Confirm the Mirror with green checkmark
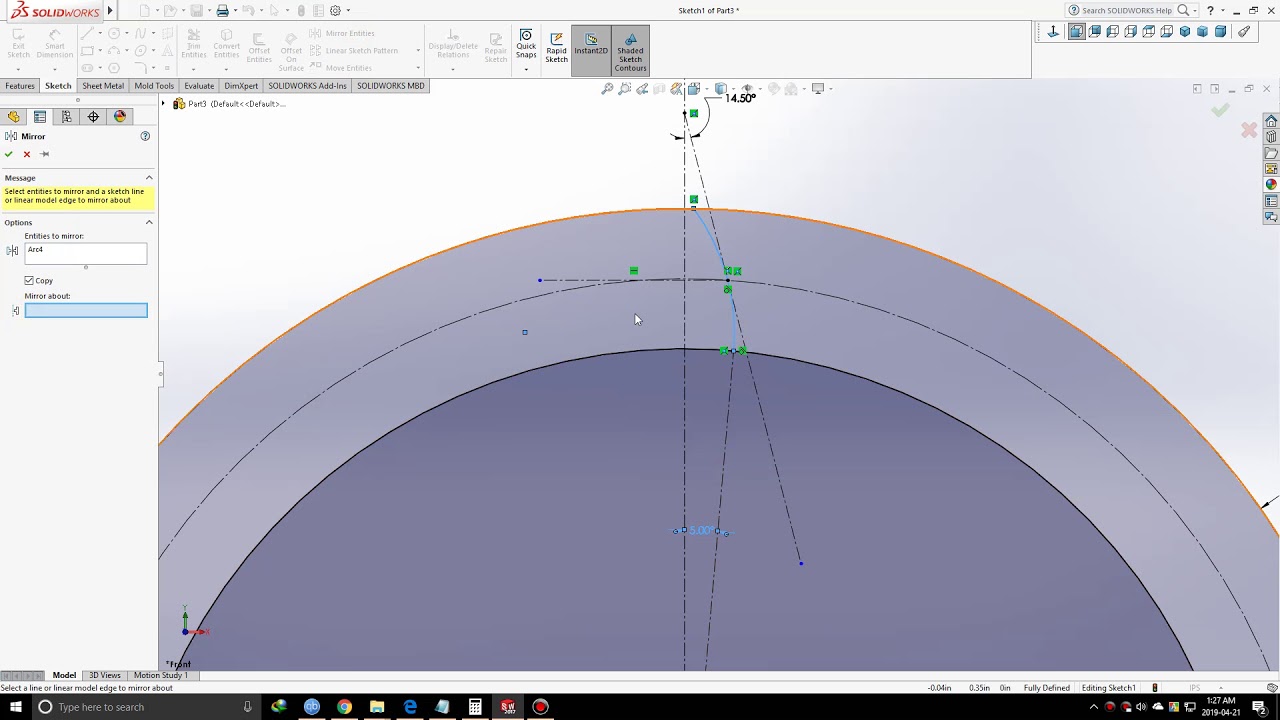The width and height of the screenshot is (1280, 720). tap(9, 154)
